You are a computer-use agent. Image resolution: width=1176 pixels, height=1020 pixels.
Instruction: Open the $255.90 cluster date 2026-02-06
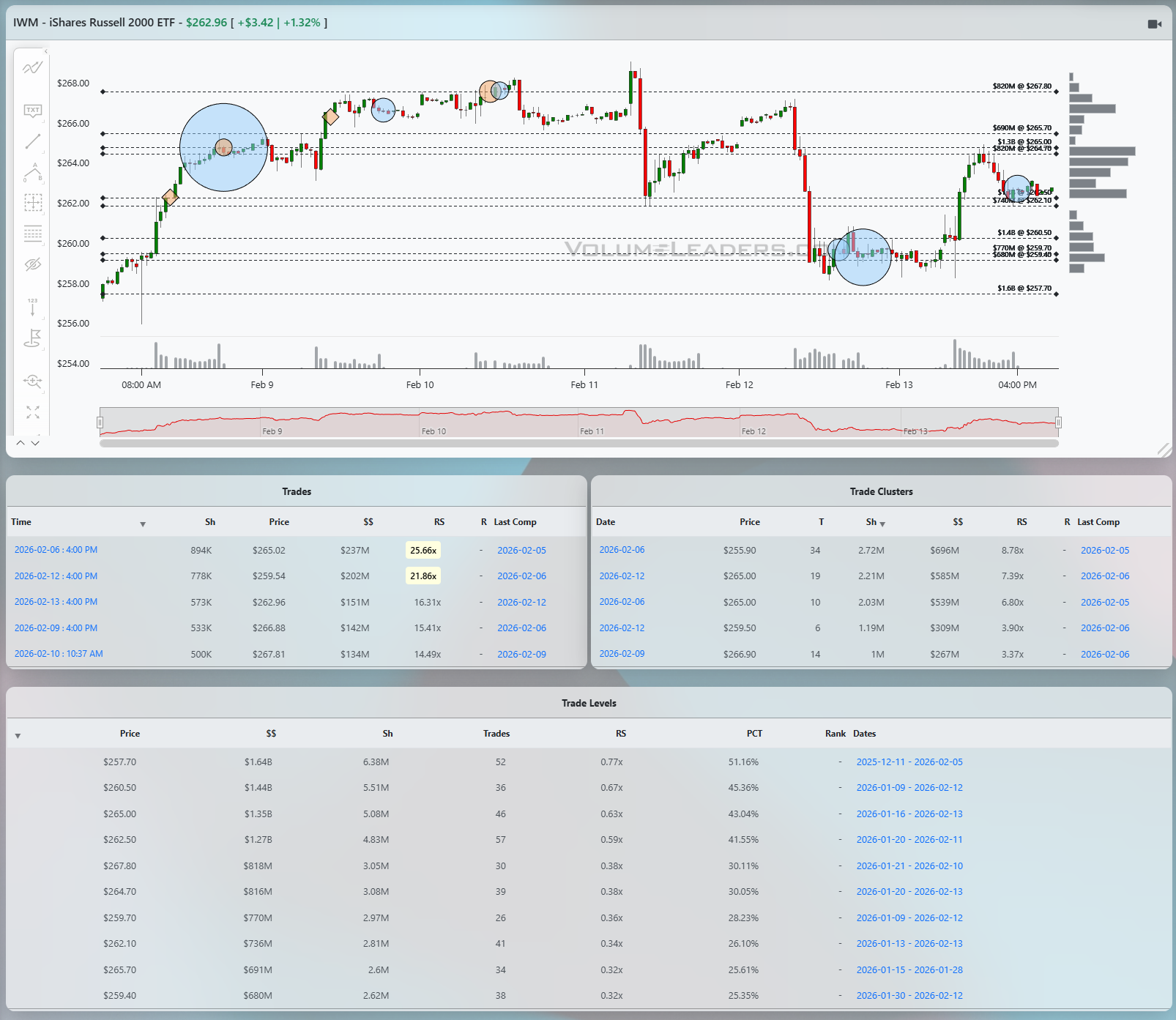point(622,550)
